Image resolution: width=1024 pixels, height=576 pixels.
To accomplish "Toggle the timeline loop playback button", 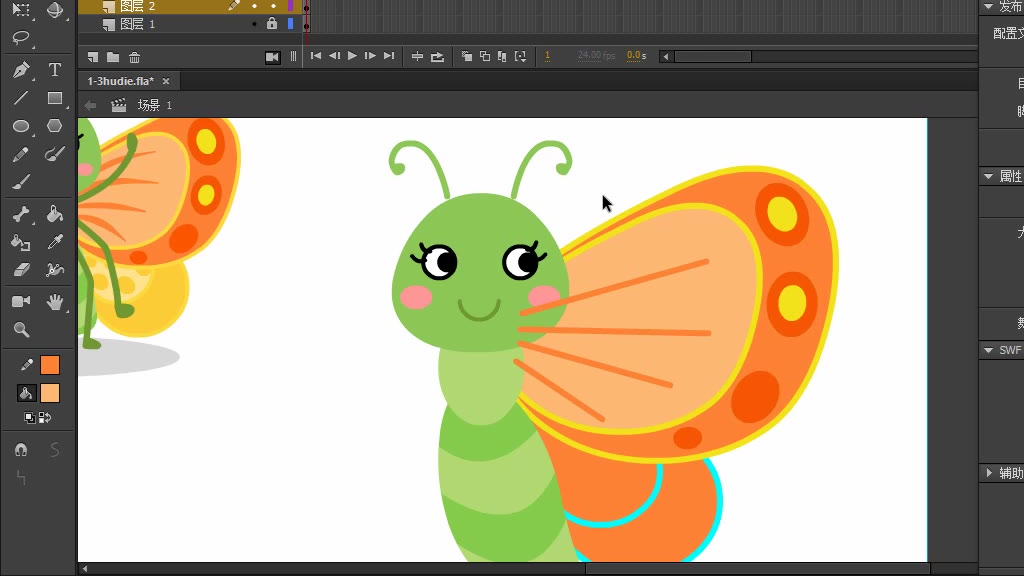I will [x=437, y=57].
